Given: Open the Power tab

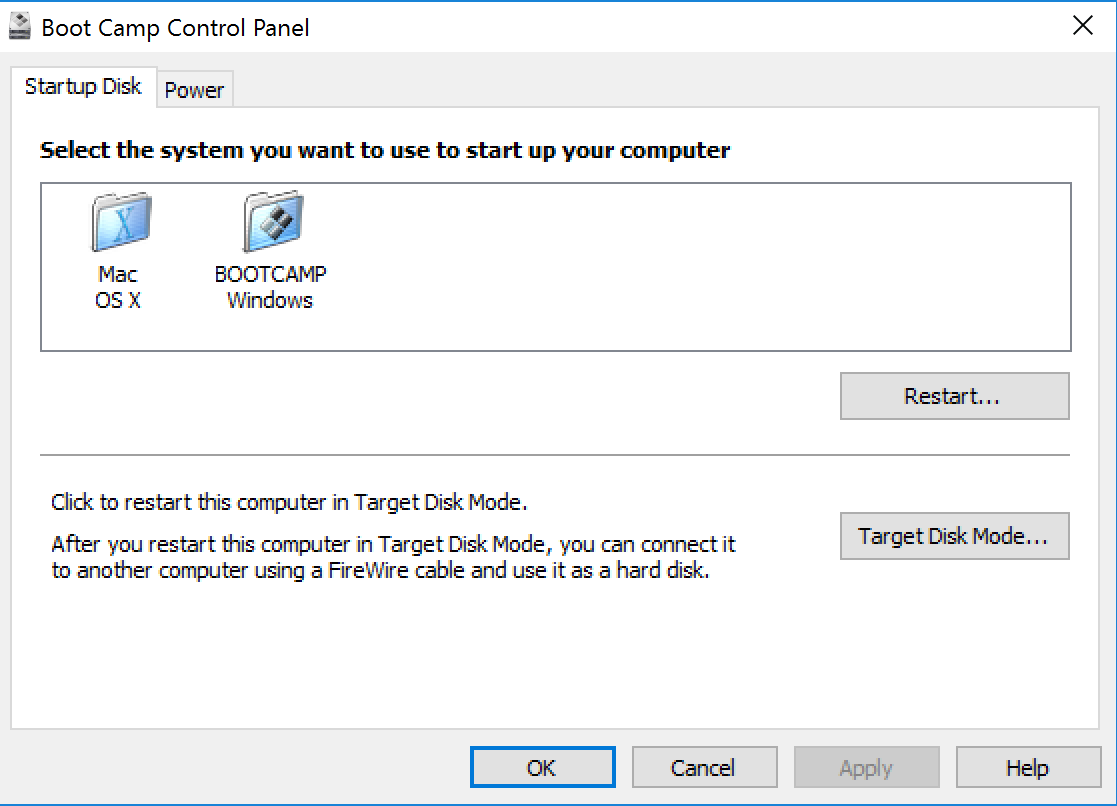Looking at the screenshot, I should [x=194, y=90].
